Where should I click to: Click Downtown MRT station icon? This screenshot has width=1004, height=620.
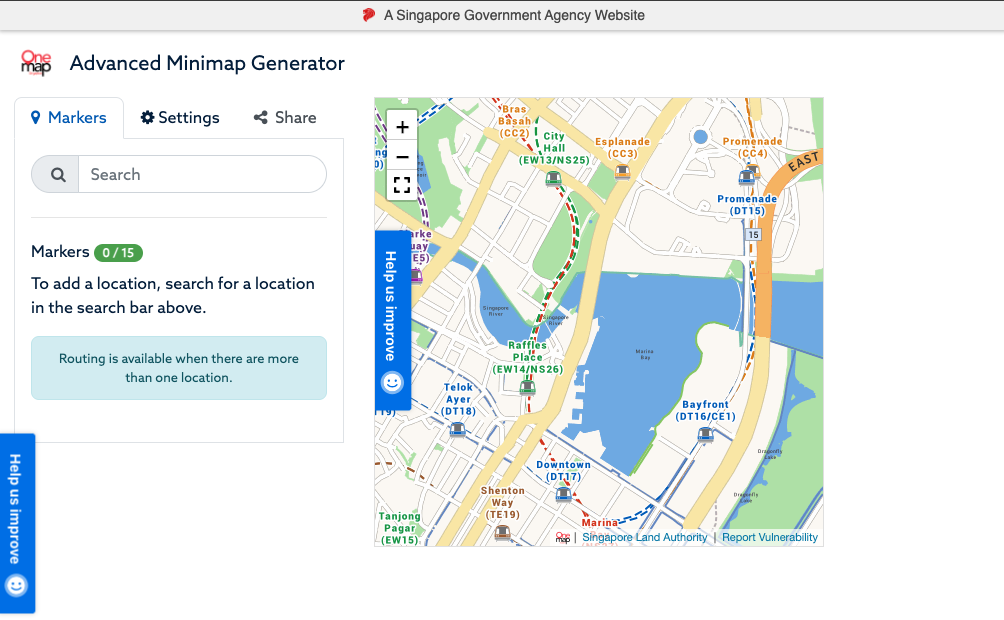click(563, 493)
